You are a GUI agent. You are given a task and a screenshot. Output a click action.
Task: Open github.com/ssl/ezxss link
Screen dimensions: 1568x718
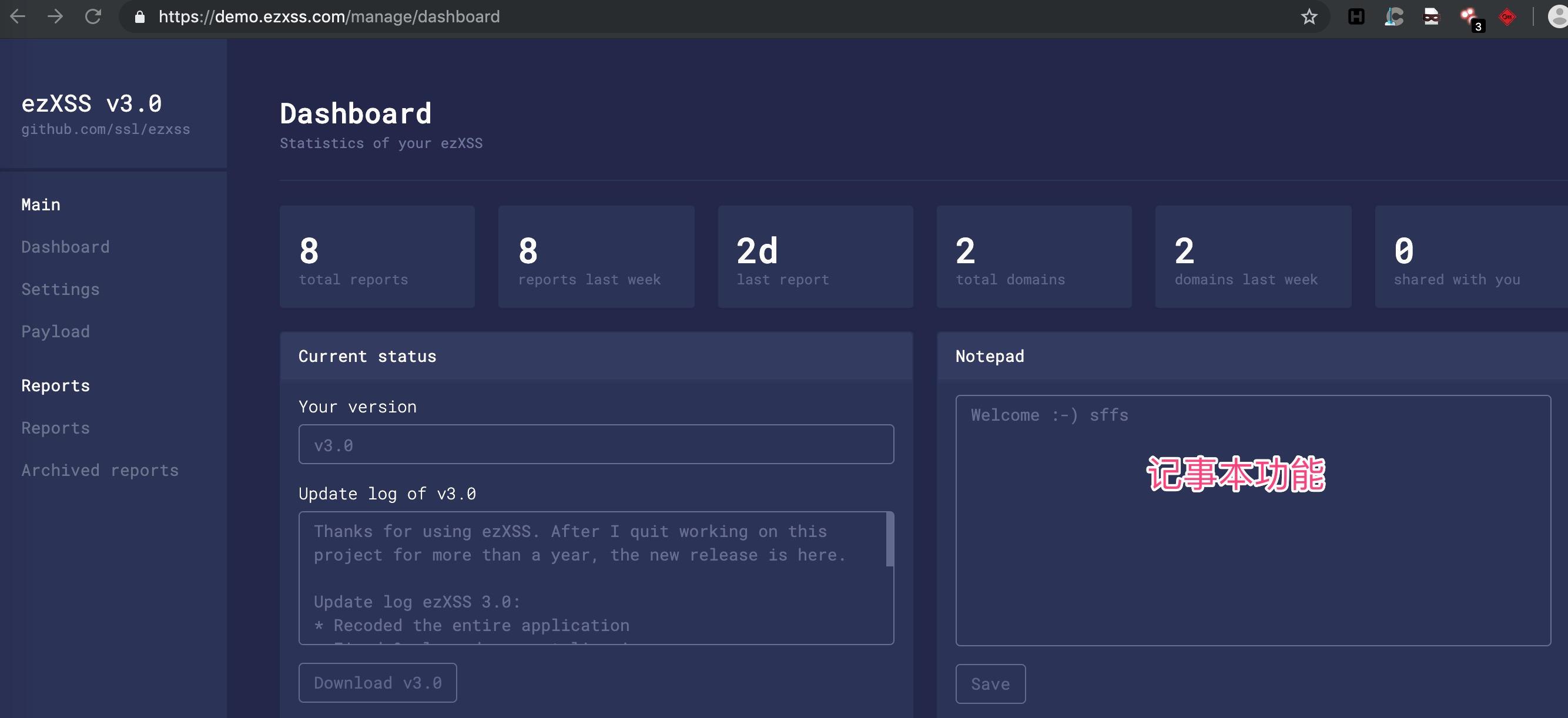[x=105, y=130]
